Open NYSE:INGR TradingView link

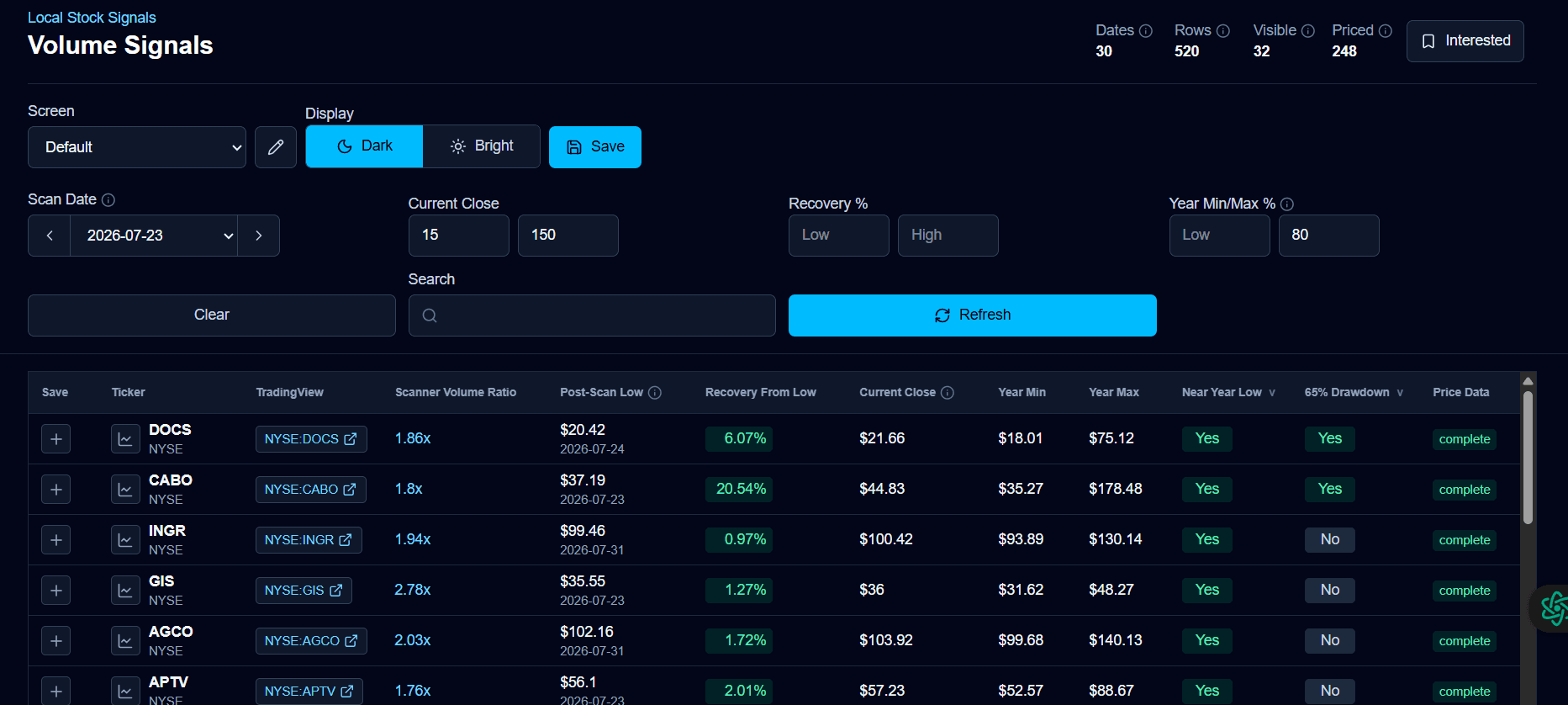tap(309, 540)
